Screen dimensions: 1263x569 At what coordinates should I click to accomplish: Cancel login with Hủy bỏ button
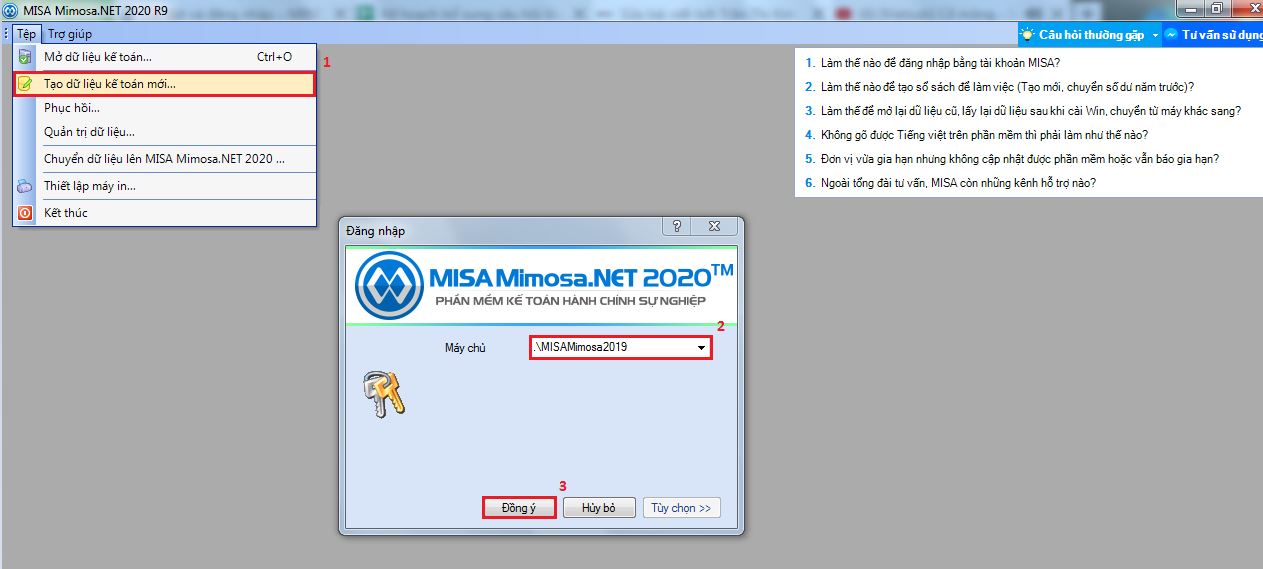click(599, 508)
